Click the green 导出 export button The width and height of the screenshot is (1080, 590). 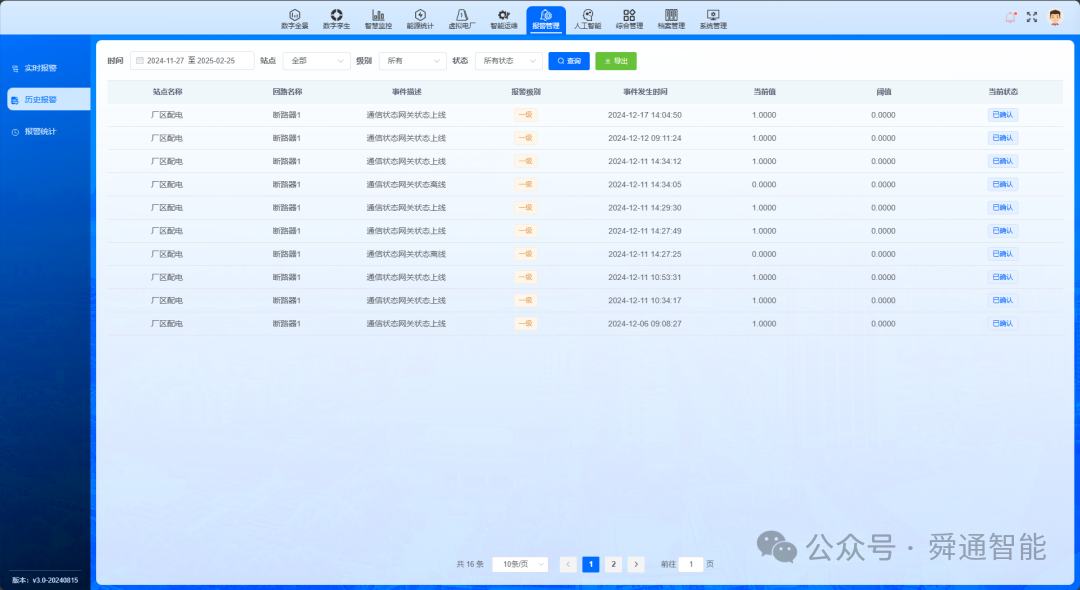pos(616,61)
